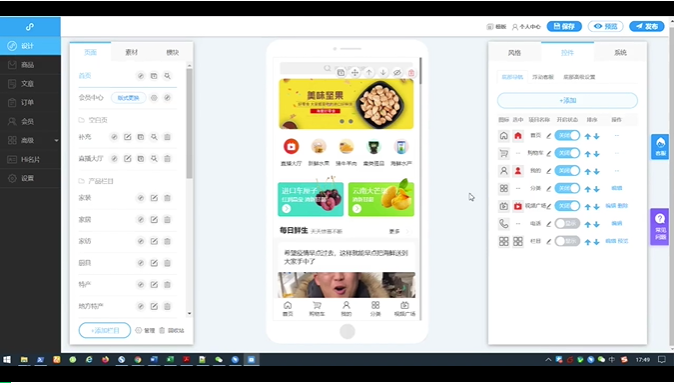Screen dimensions: 674x385
Task: Click the +添加 button in controls panel
Action: point(567,101)
